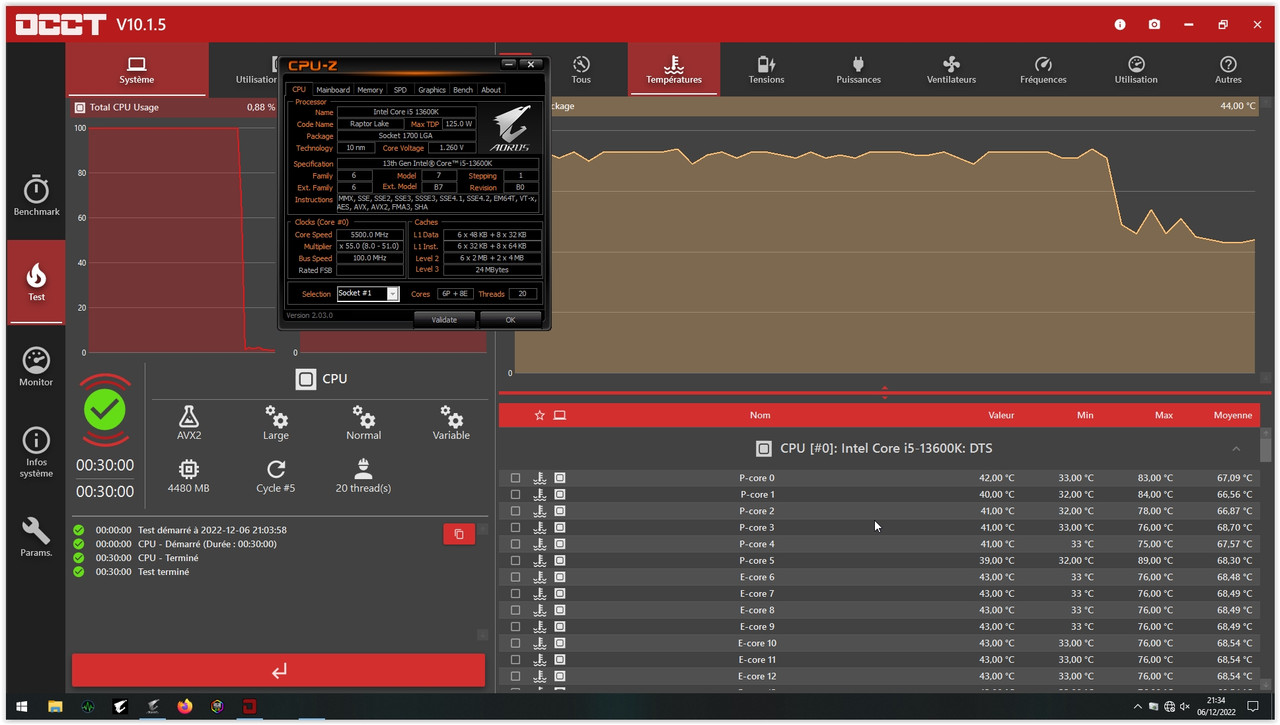This screenshot has height=725, width=1280.
Task: Open the Memory tab in CPU-Z
Action: [x=370, y=90]
